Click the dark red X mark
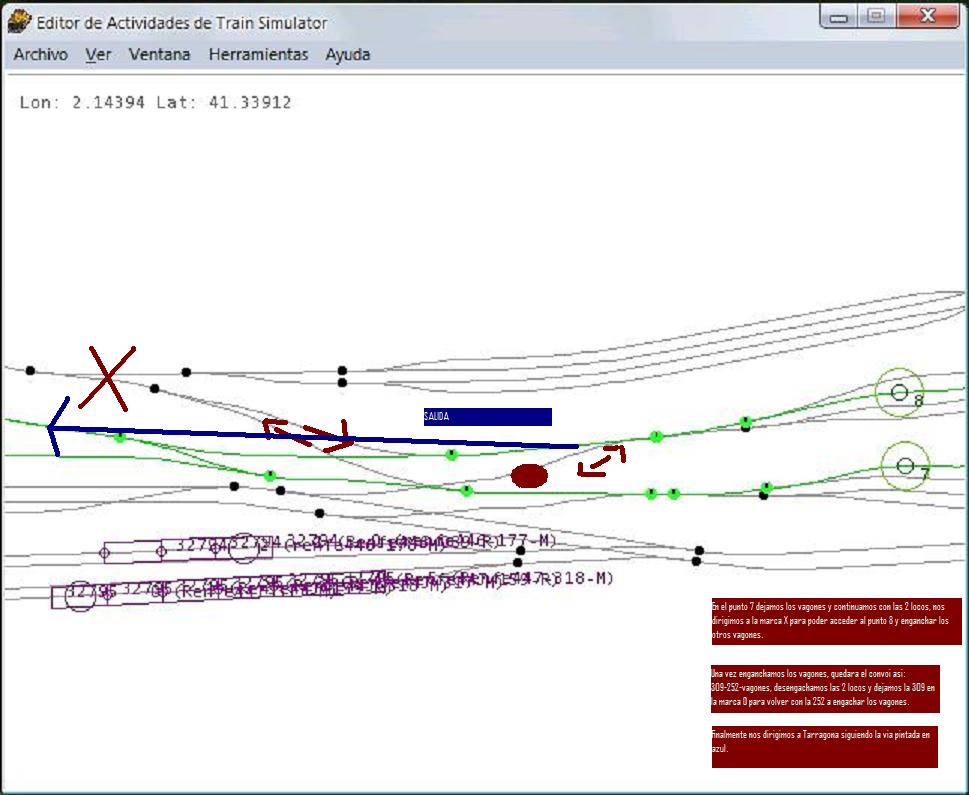Image resolution: width=969 pixels, height=795 pixels. pos(108,378)
